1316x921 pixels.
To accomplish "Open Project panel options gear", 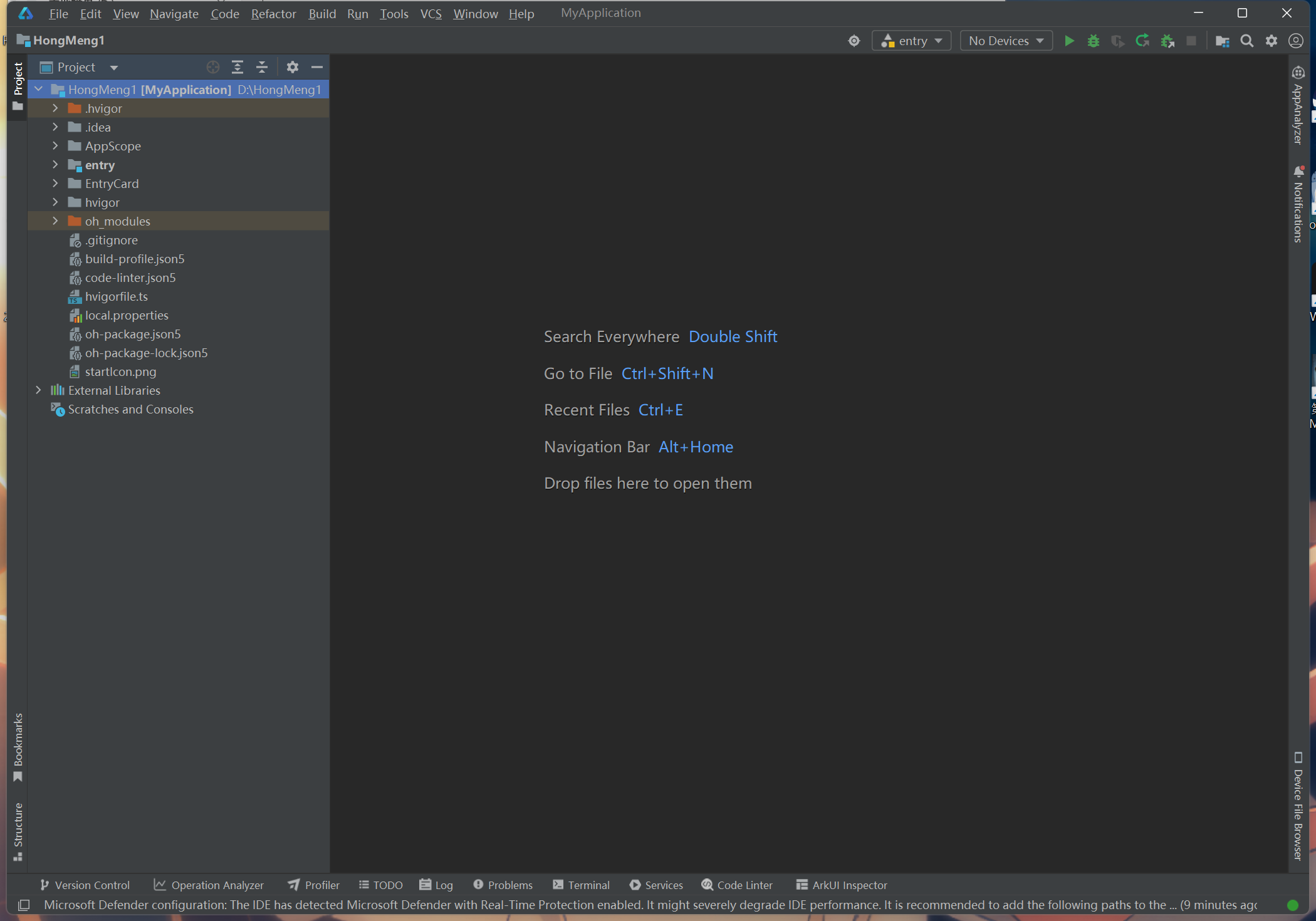I will [293, 67].
